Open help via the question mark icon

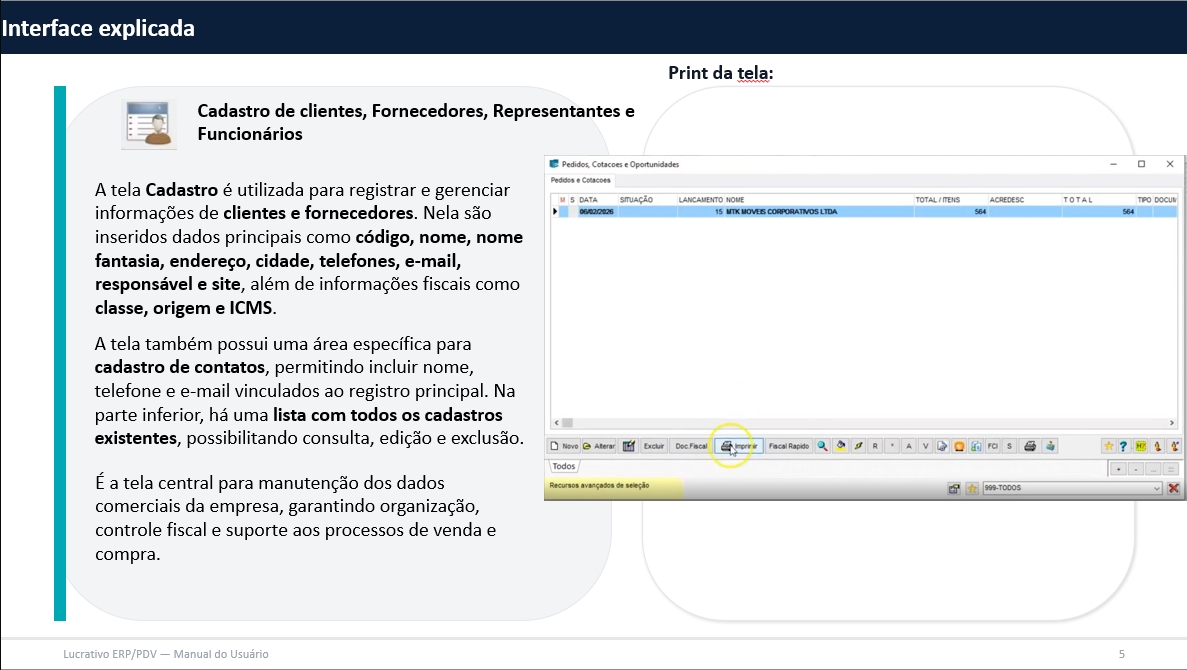click(x=1123, y=446)
